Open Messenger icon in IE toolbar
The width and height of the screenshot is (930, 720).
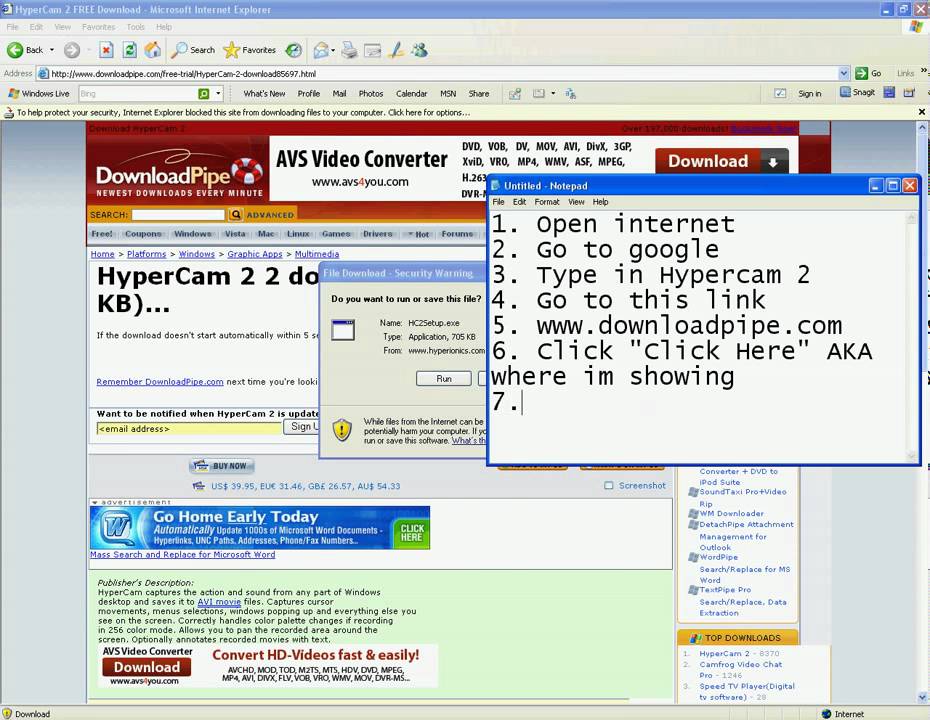(x=420, y=50)
